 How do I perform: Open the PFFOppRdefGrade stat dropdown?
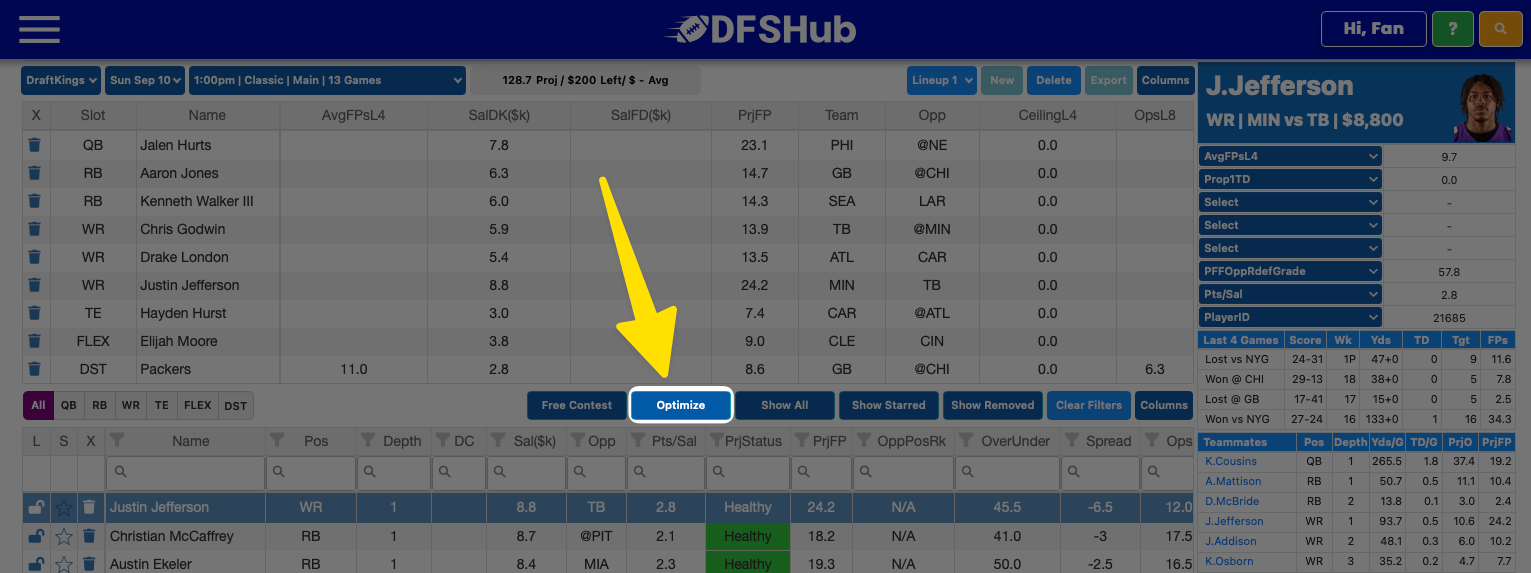[x=1290, y=271]
